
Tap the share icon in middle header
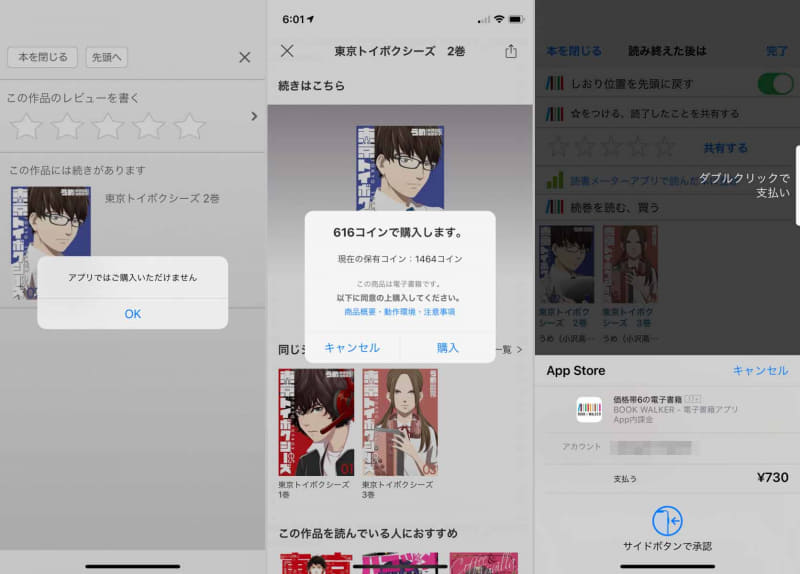coord(511,51)
